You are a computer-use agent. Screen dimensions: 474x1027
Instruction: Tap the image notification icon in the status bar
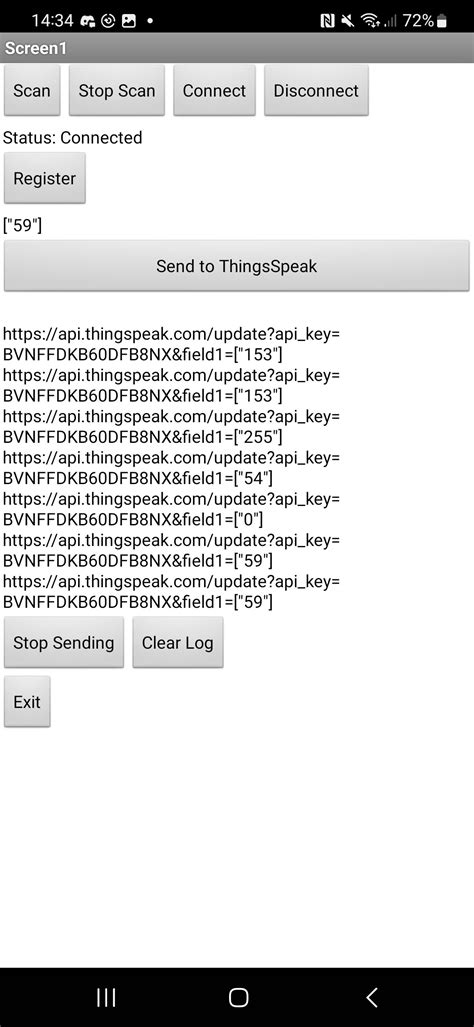click(129, 21)
